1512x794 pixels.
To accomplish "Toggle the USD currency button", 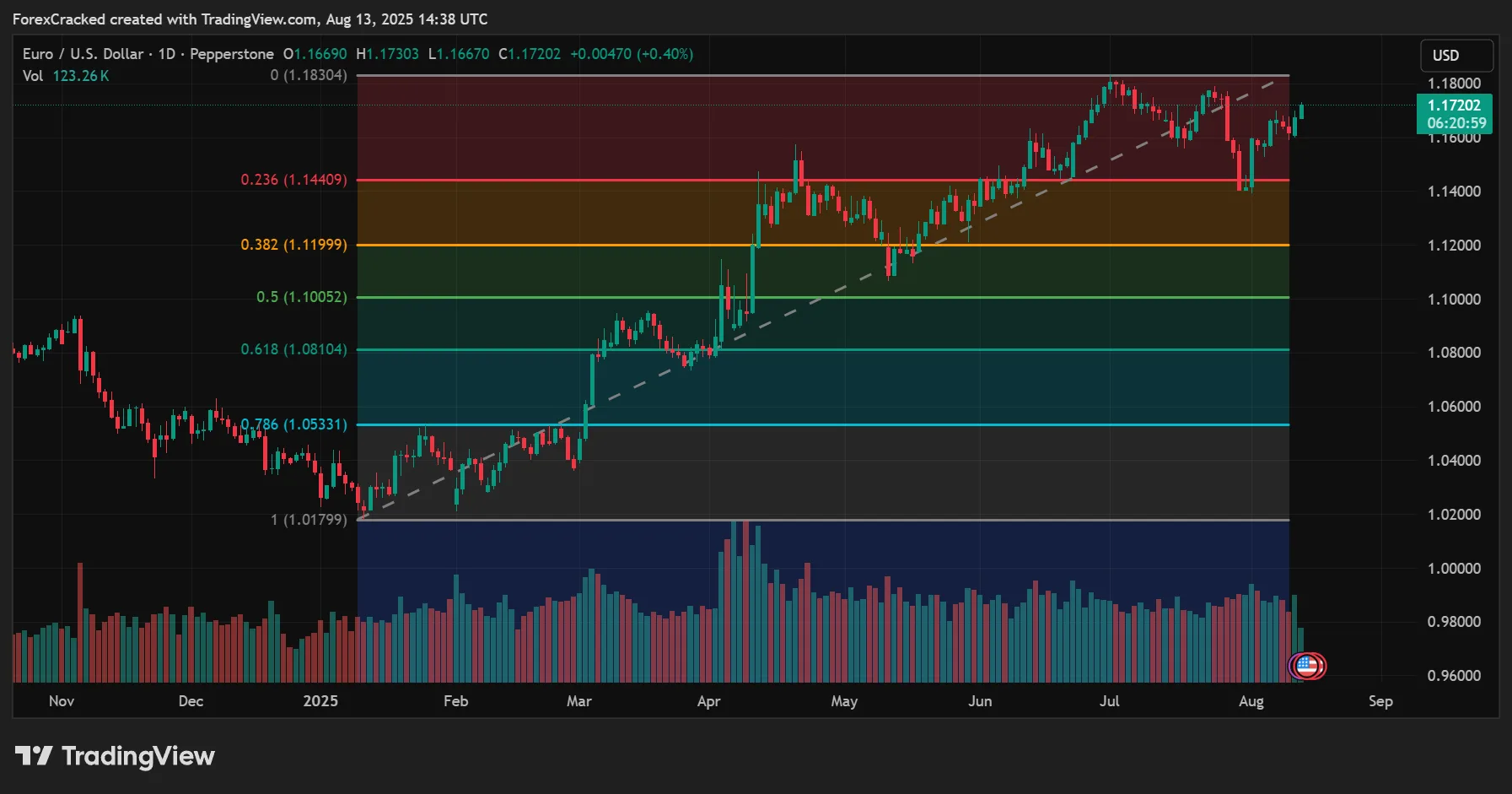I will click(1456, 55).
